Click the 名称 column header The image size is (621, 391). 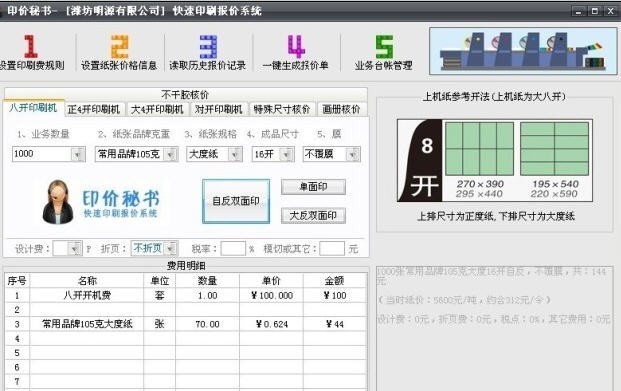coord(87,280)
